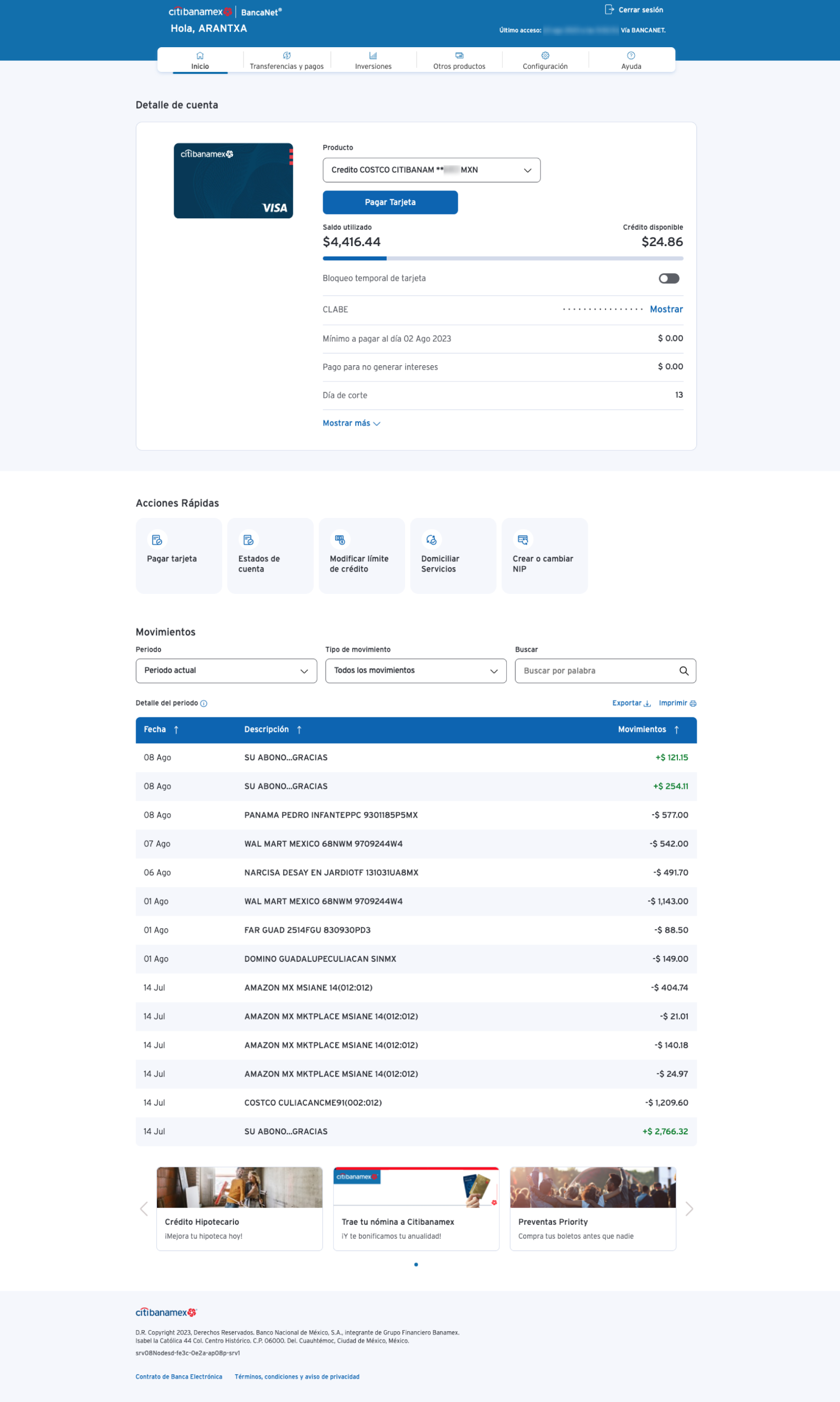Click the +$ 2,766.32 abono amount
The image size is (840, 1402).
pyautogui.click(x=665, y=1131)
